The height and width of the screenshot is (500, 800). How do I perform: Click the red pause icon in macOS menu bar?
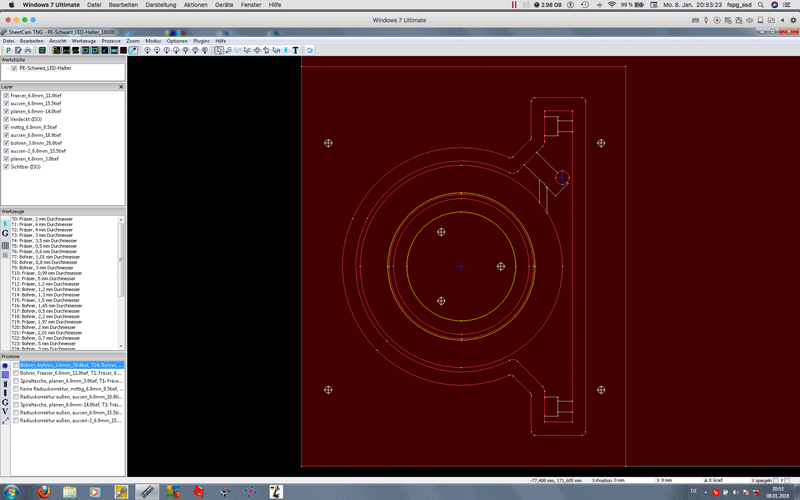pyautogui.click(x=514, y=5)
